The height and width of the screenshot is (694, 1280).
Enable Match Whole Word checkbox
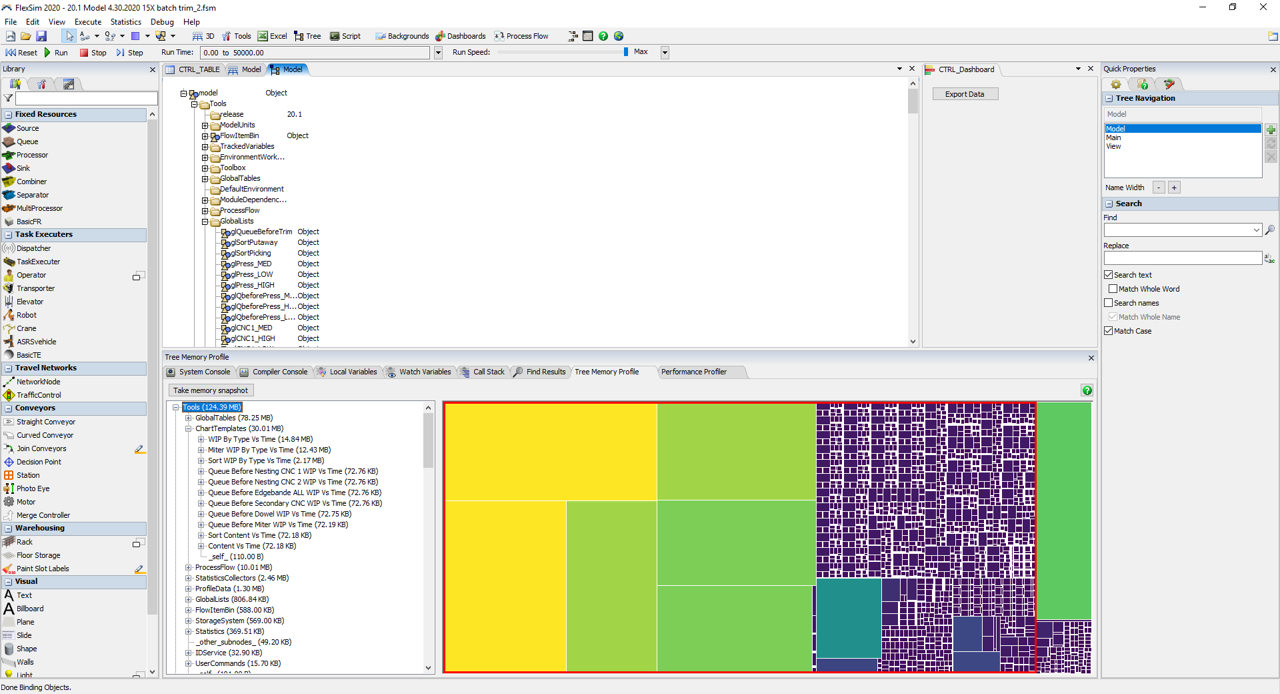[1113, 289]
